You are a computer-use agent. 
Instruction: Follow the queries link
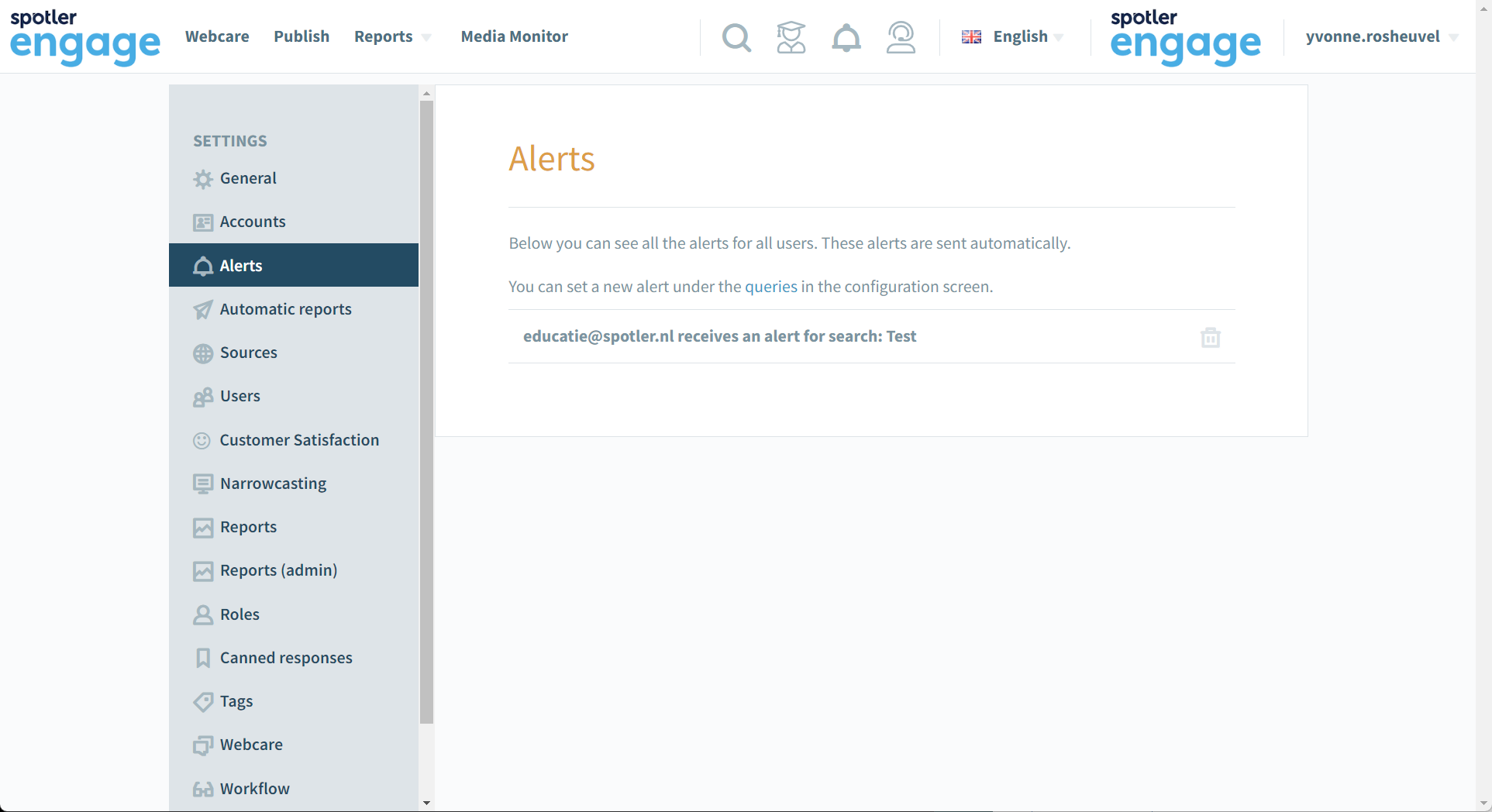pyautogui.click(x=770, y=287)
